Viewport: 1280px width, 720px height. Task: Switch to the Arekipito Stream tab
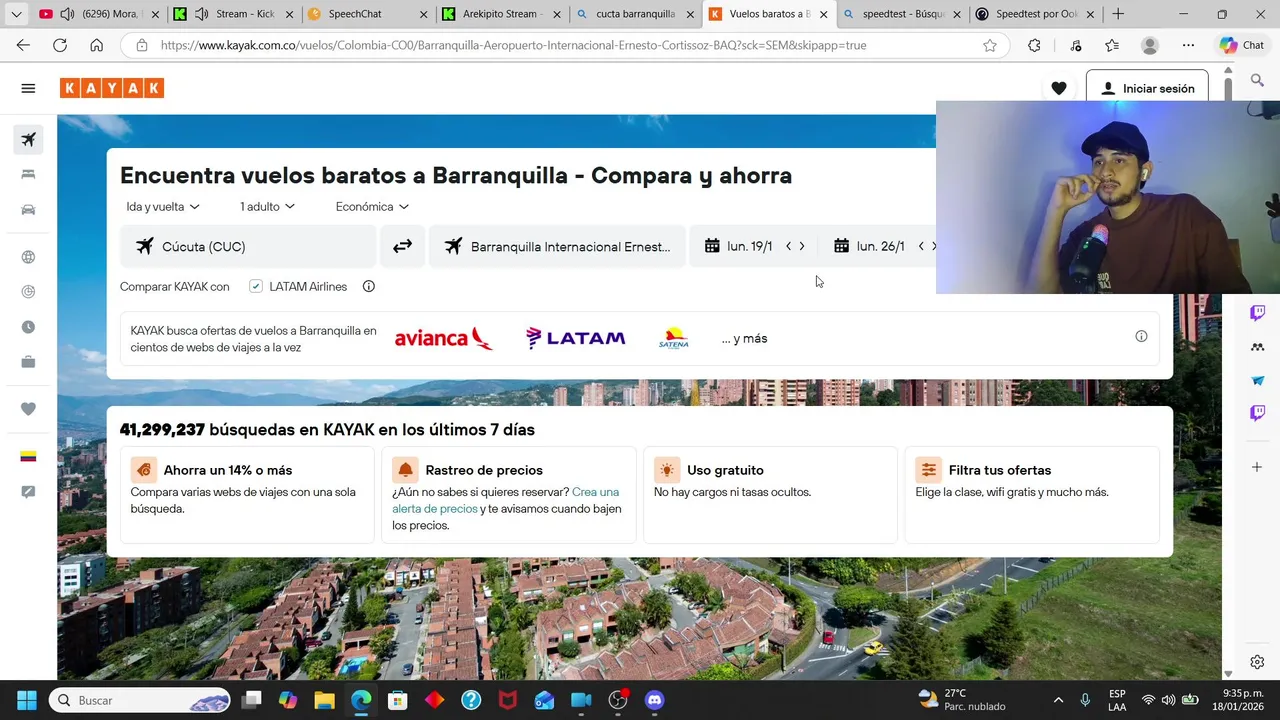pos(501,14)
